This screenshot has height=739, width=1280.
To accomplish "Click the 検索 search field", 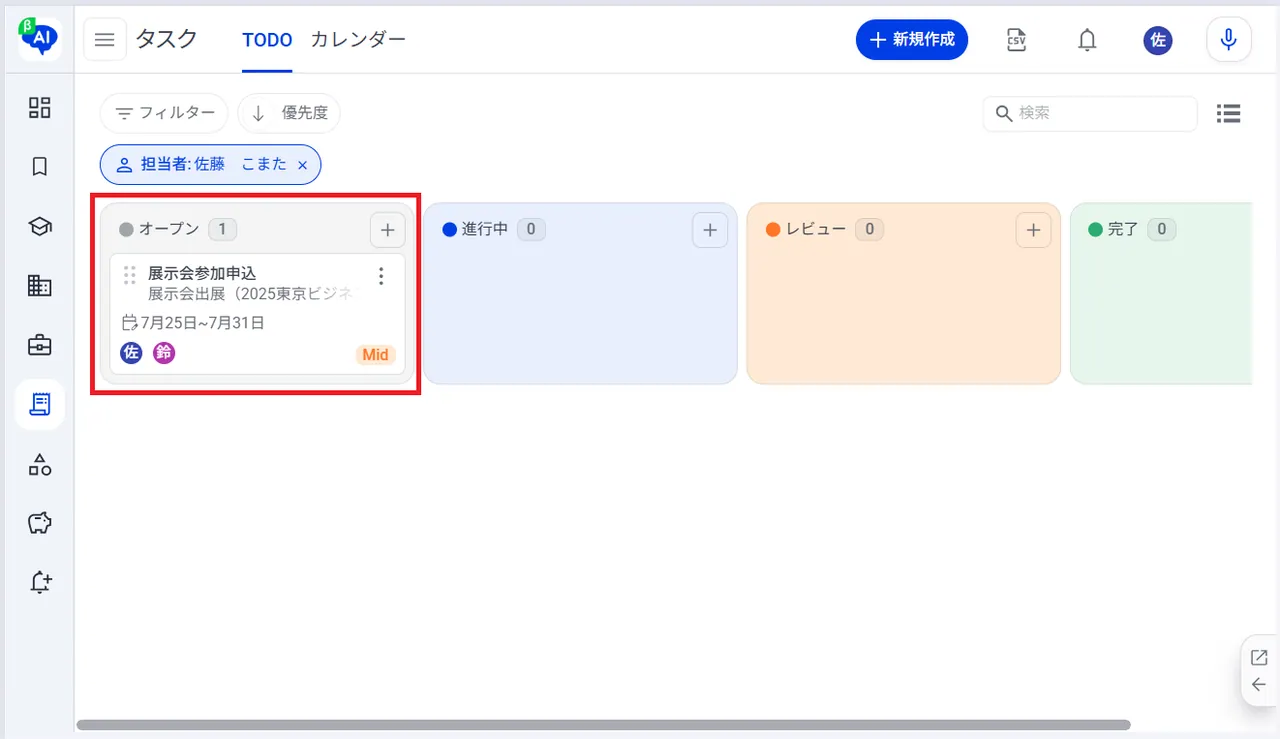I will click(1090, 113).
